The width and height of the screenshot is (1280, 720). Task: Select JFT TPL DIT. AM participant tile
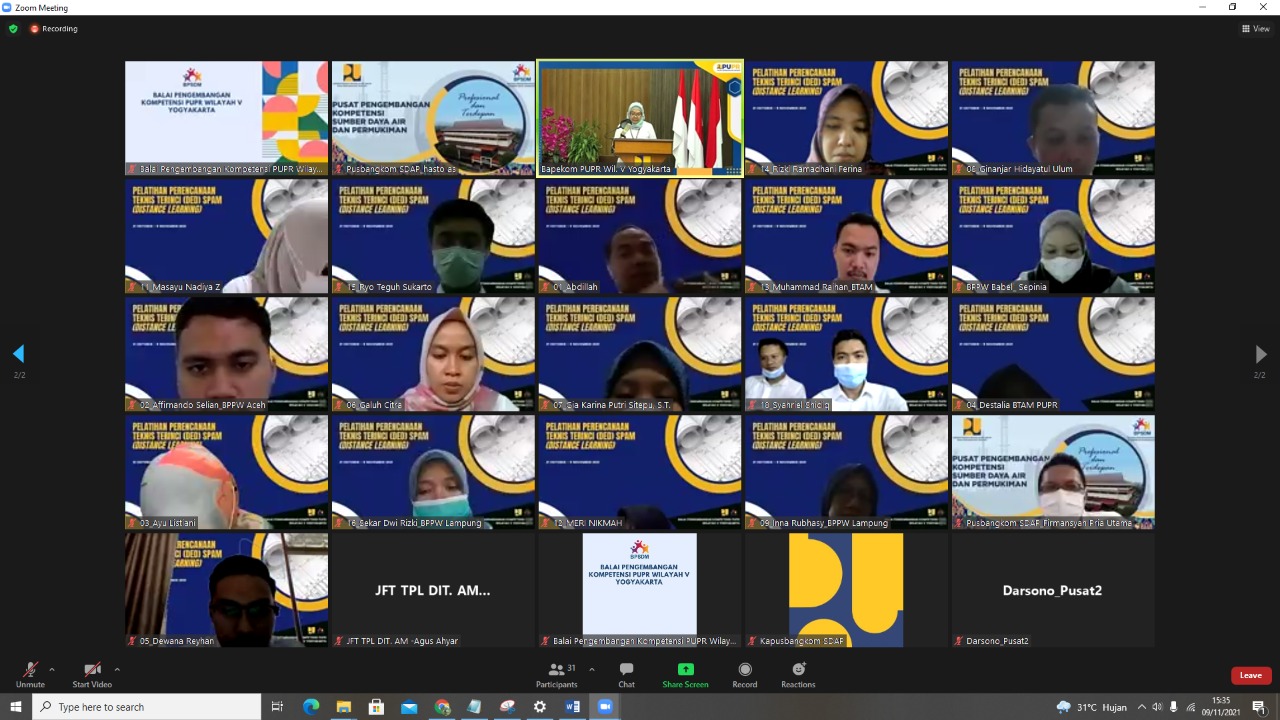point(433,590)
